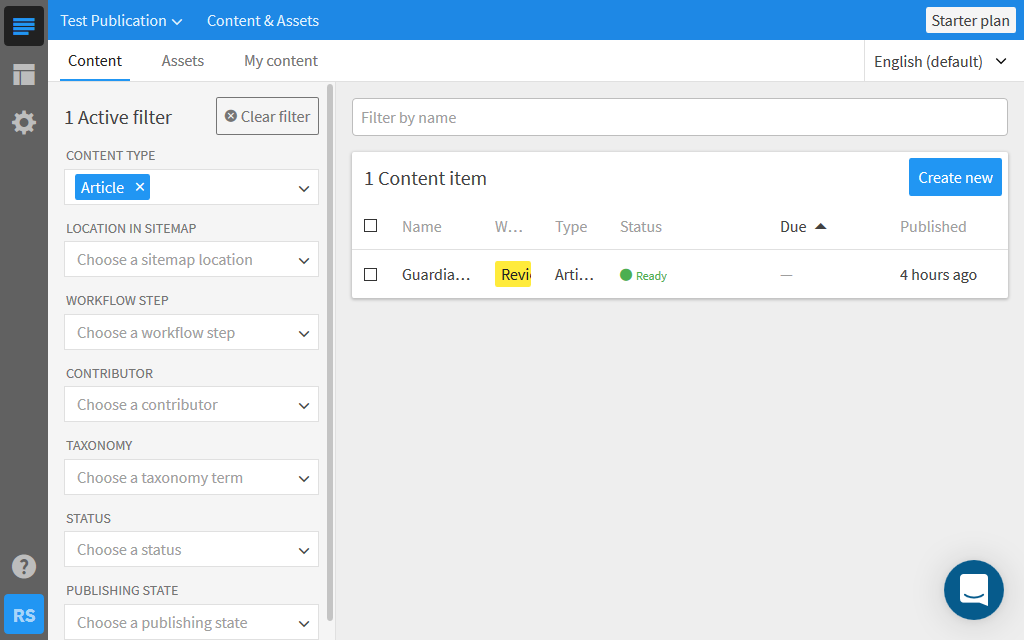
Task: Select all items with header checkbox
Action: click(371, 226)
